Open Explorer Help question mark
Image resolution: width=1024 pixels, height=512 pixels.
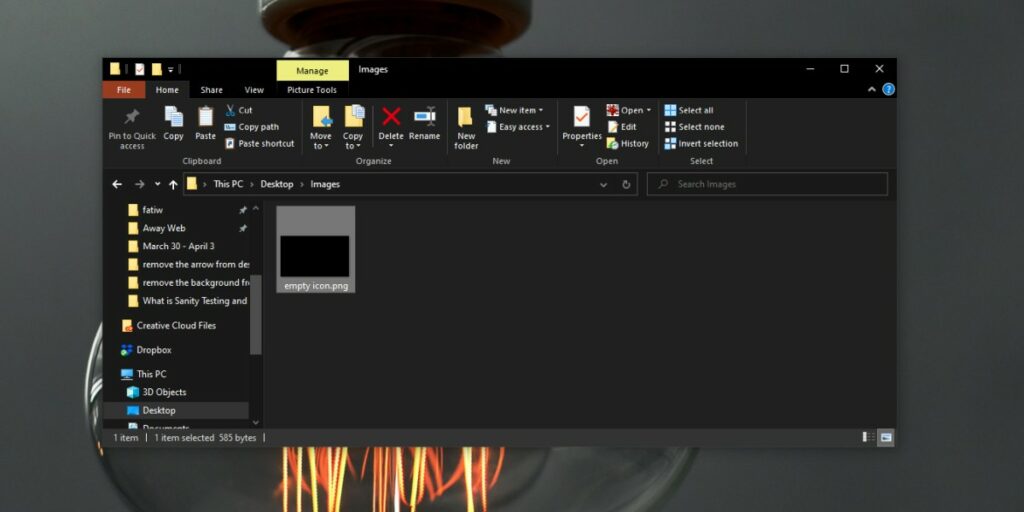[888, 89]
